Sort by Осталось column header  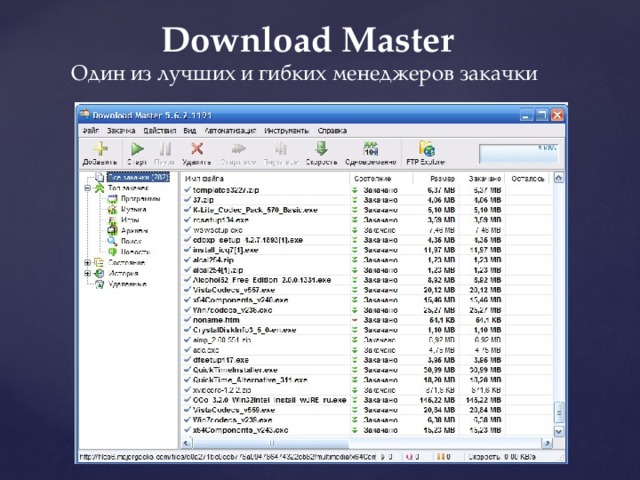tap(527, 179)
